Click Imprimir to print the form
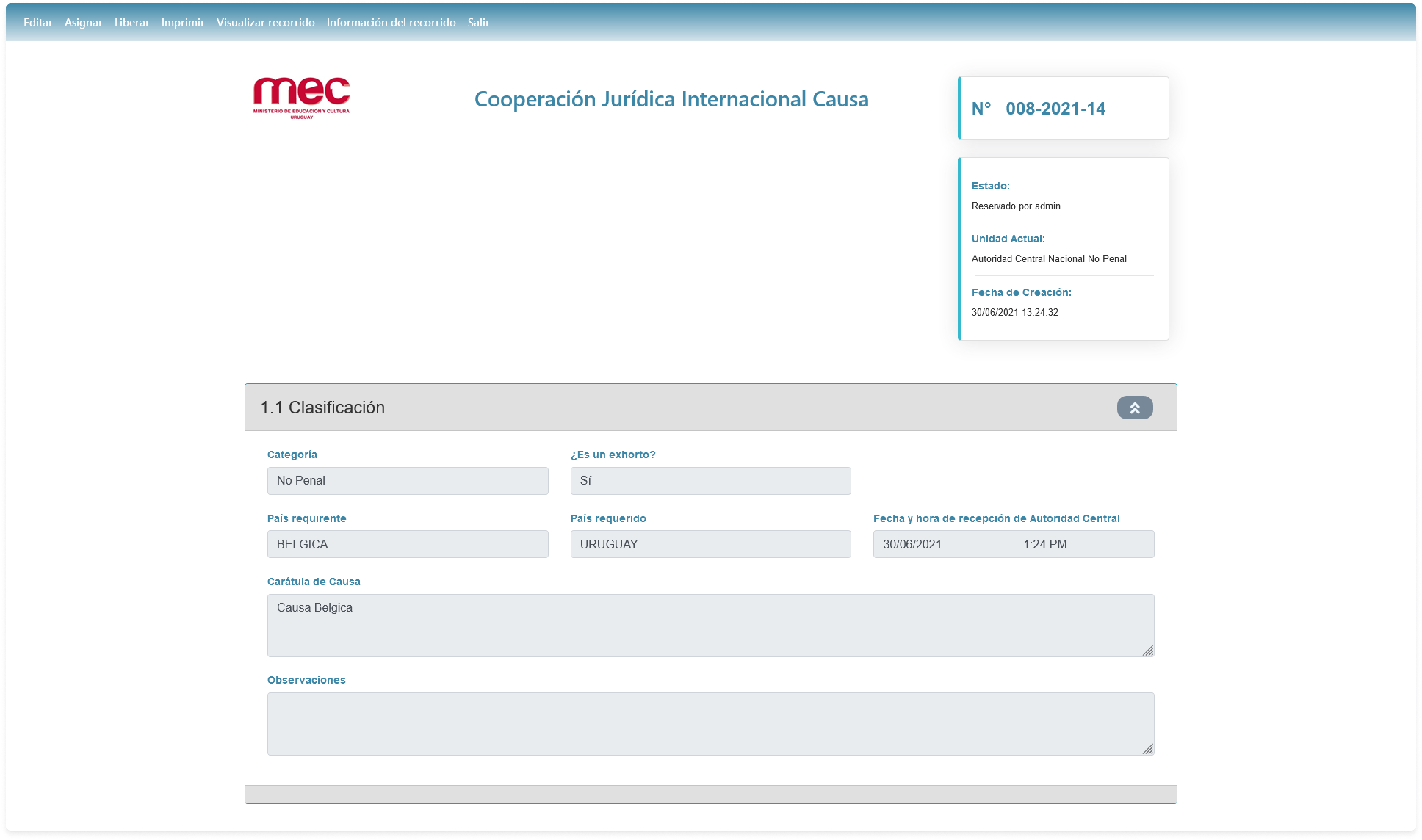The height and width of the screenshot is (840, 1422). pyautogui.click(x=183, y=23)
